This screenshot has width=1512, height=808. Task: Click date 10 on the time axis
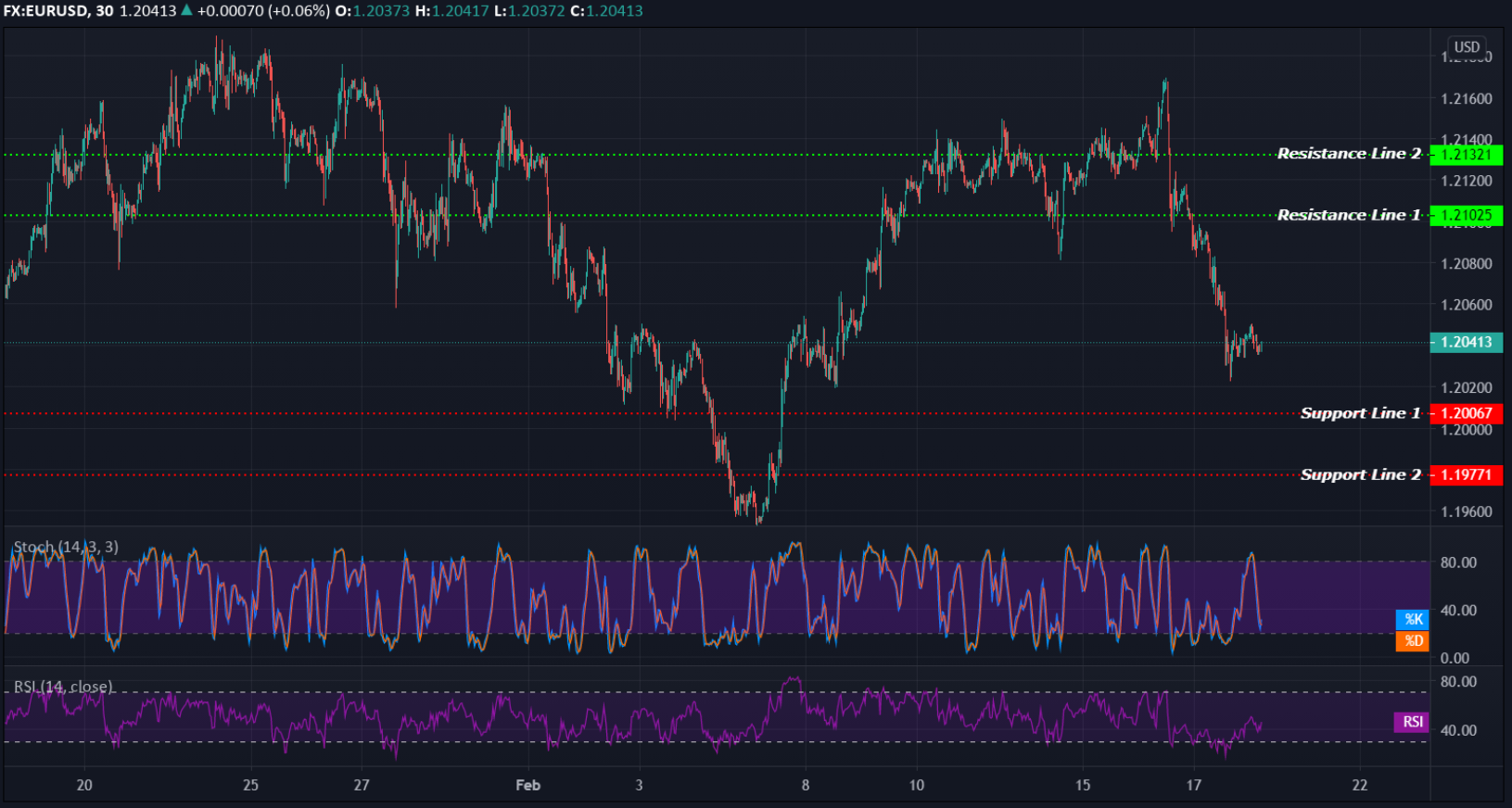916,785
